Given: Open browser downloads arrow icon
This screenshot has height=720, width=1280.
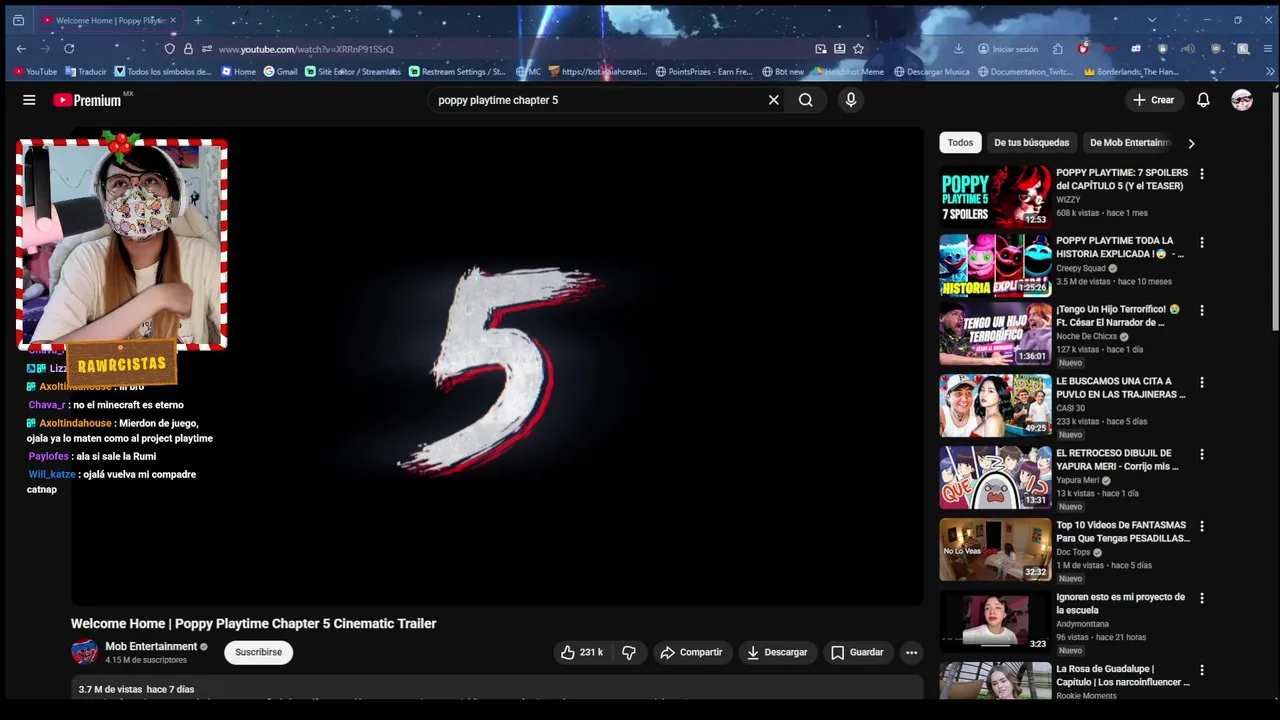Looking at the screenshot, I should (958, 48).
